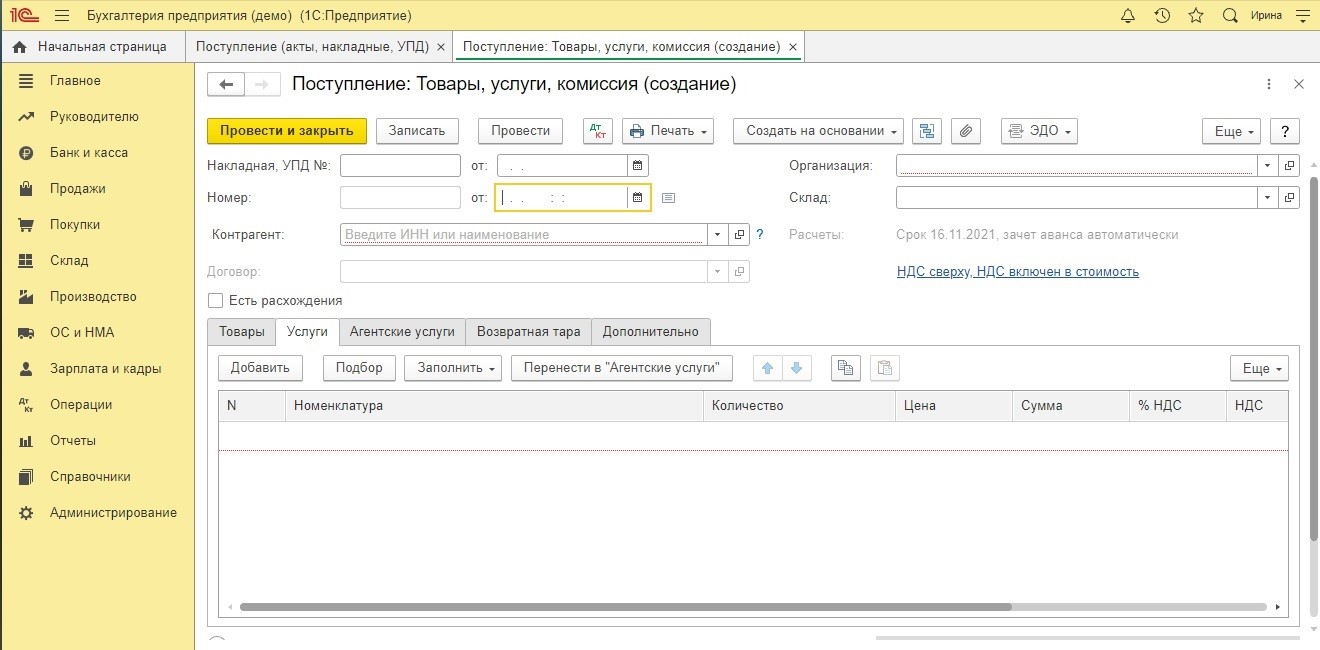Expand the Организация dropdown list
The image size is (1320, 650).
coord(1268,166)
